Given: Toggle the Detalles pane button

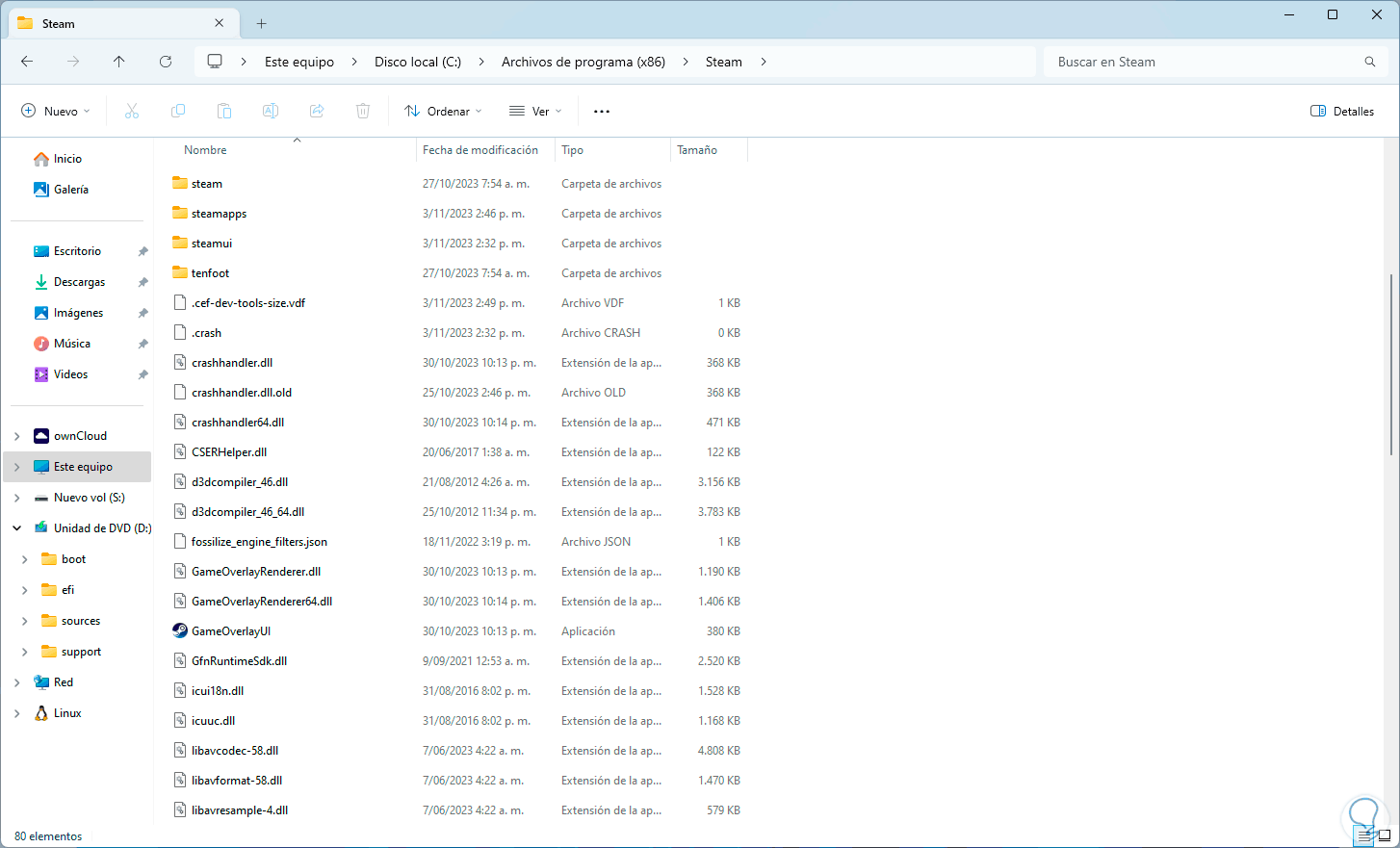Looking at the screenshot, I should pos(1342,112).
